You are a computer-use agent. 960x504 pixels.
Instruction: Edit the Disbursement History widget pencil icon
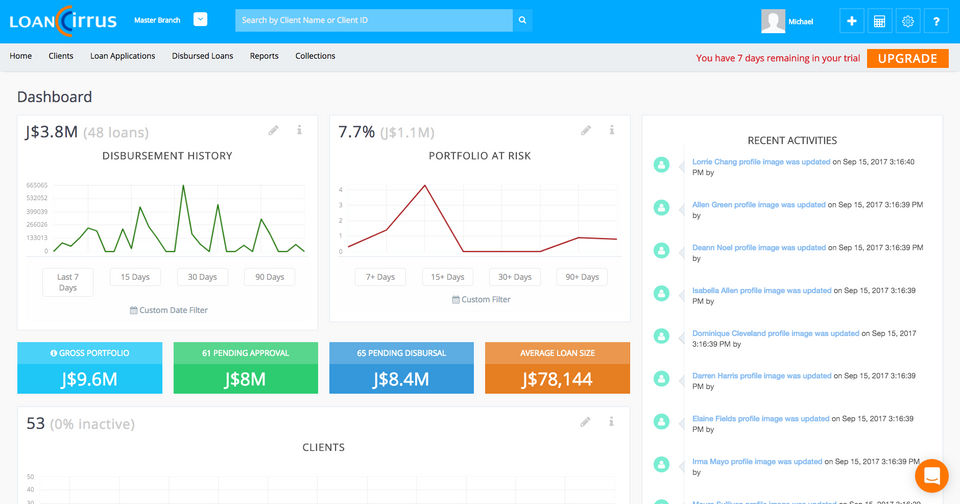pos(274,130)
